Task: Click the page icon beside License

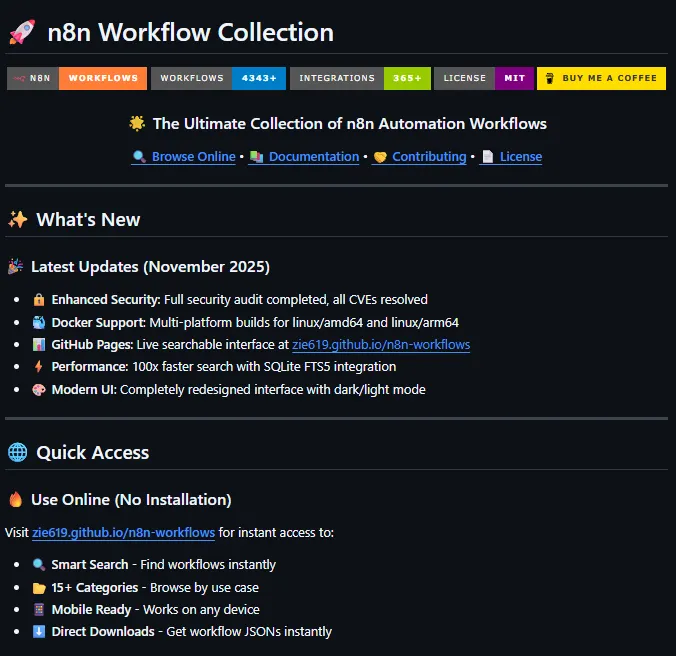Action: tap(488, 156)
